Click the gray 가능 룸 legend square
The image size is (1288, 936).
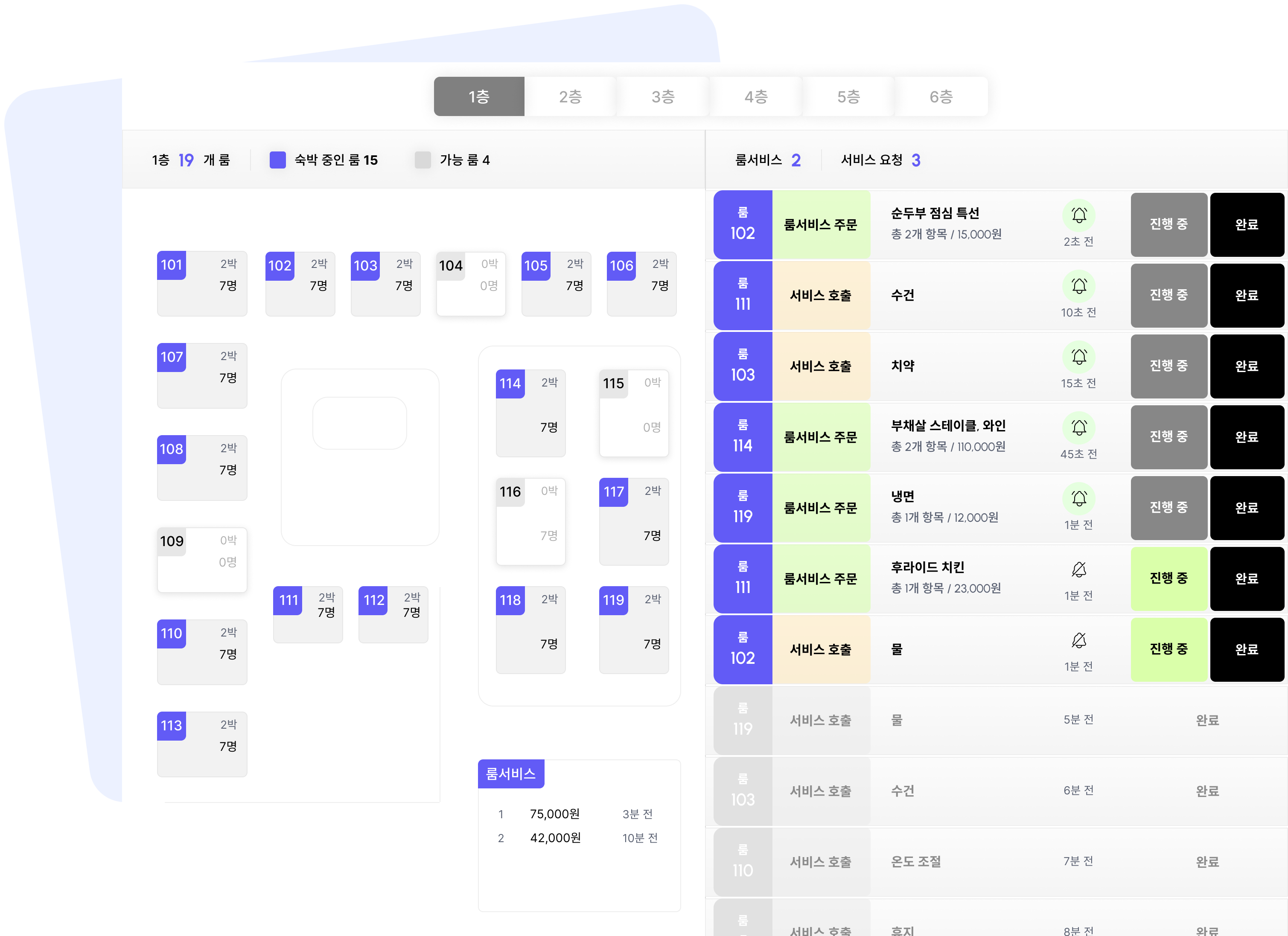423,160
